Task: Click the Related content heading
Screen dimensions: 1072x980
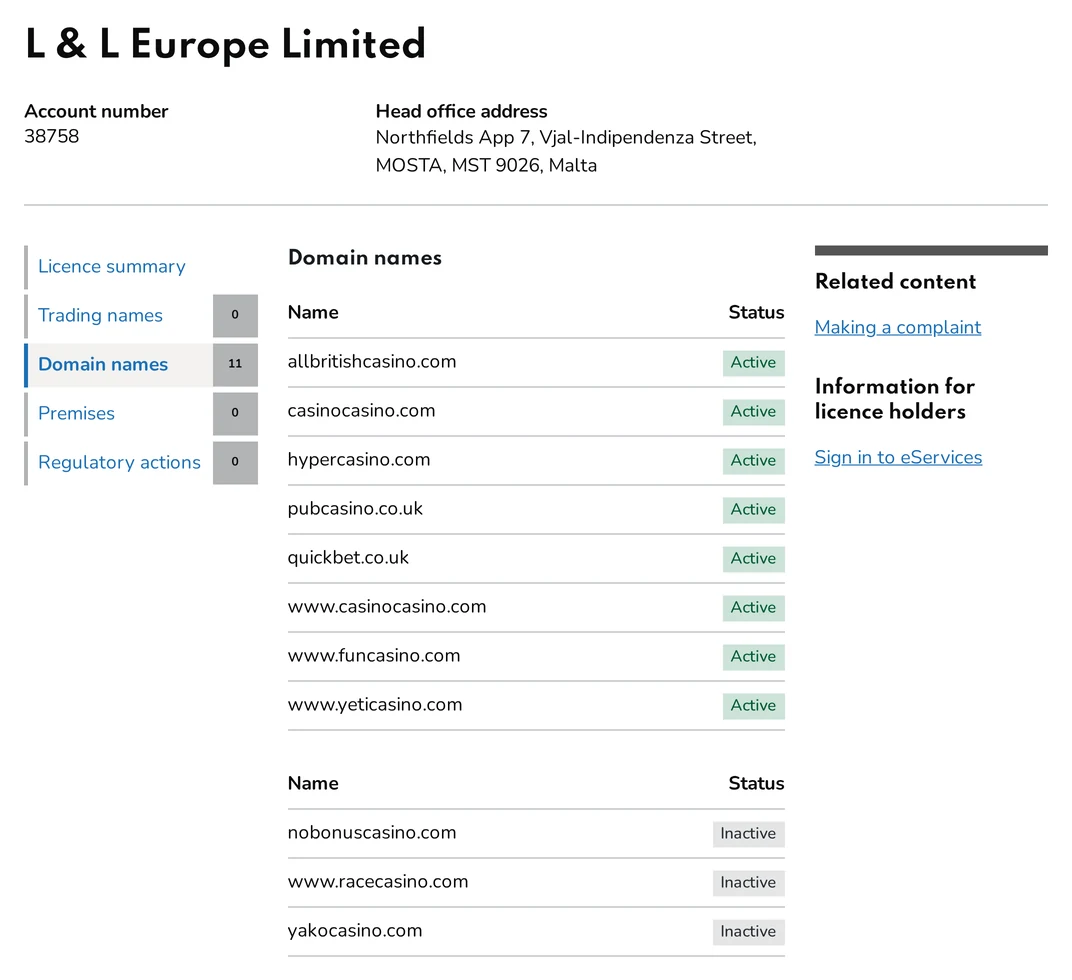Action: click(x=896, y=282)
